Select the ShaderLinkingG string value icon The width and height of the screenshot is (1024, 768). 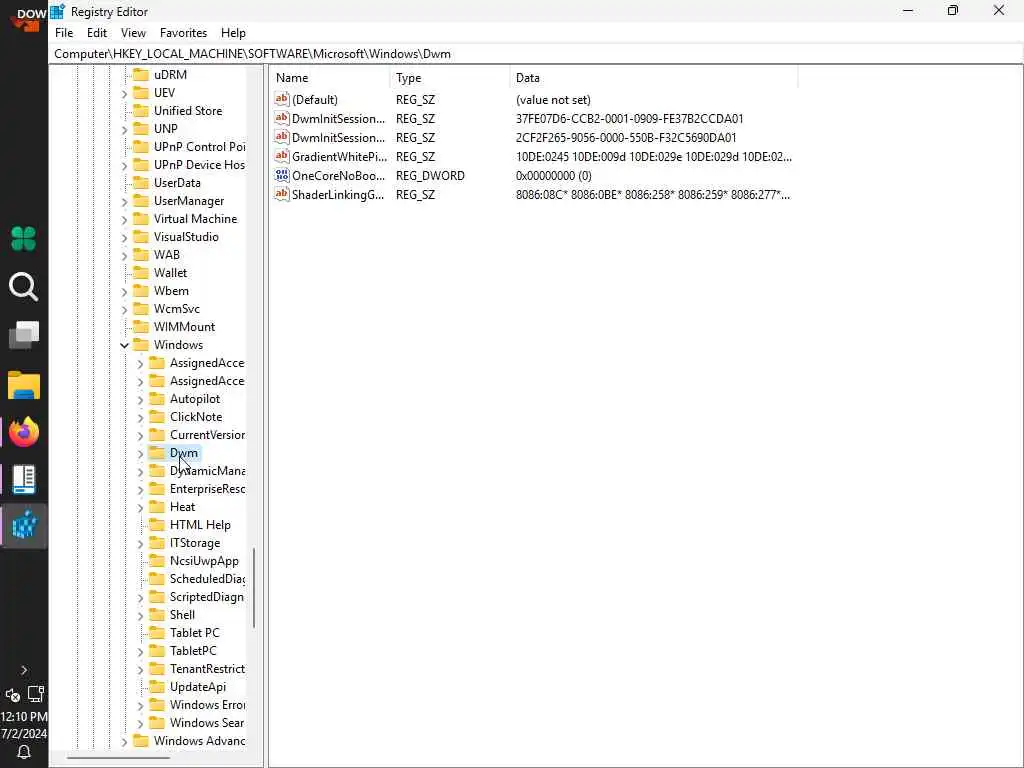pyautogui.click(x=281, y=194)
